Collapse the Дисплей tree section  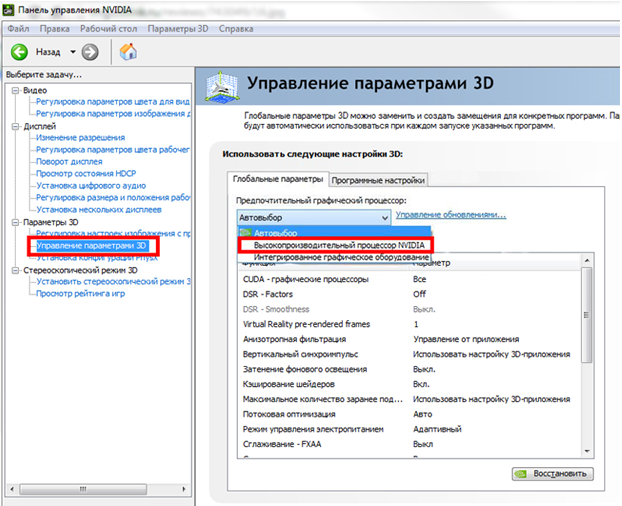15,127
